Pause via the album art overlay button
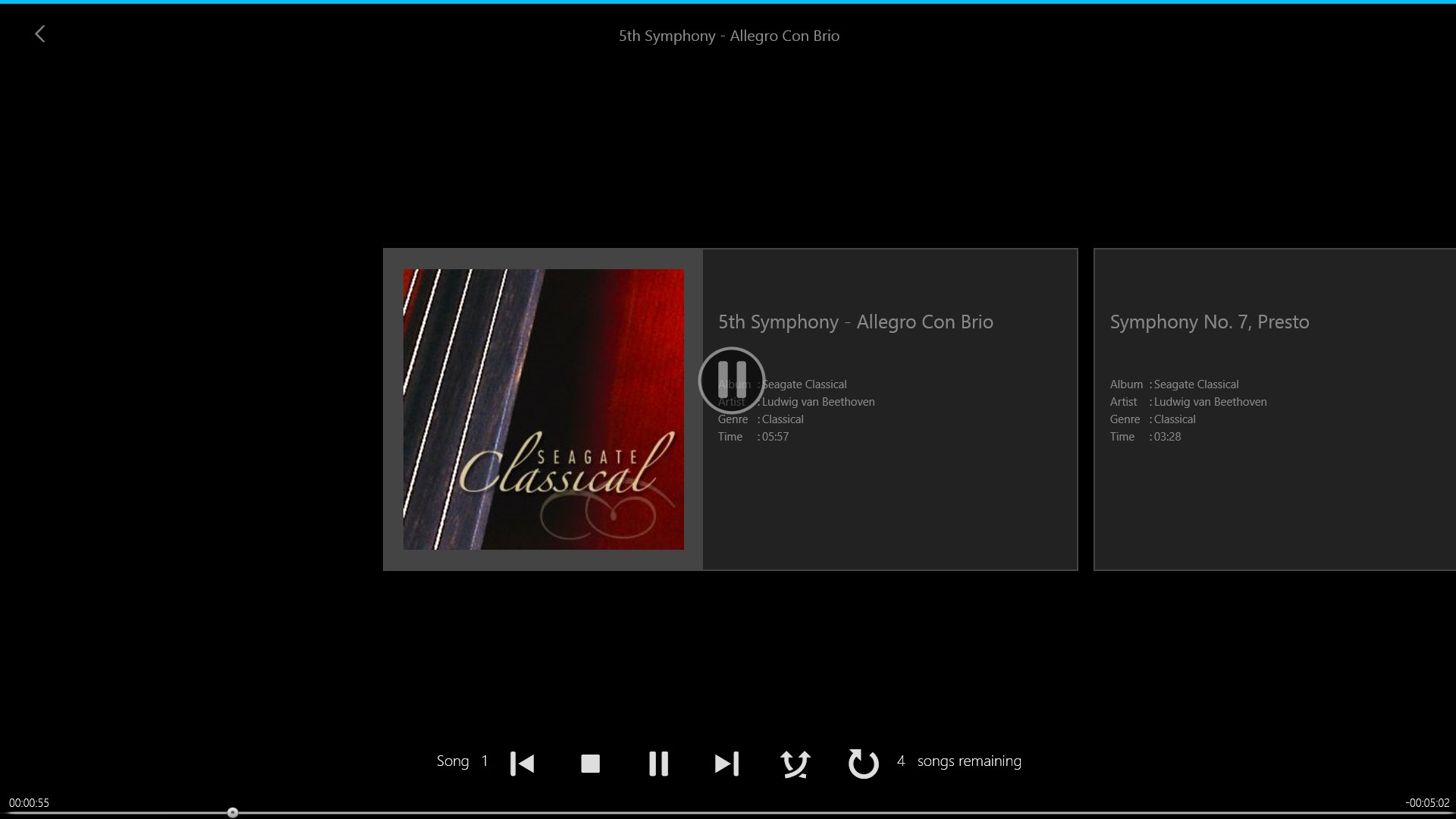This screenshot has width=1456, height=819. 731,380
